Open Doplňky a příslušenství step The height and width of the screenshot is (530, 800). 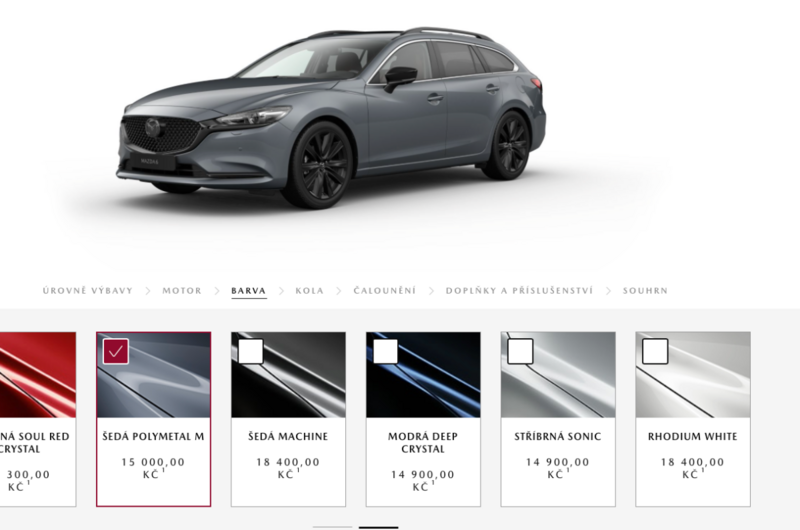click(519, 291)
